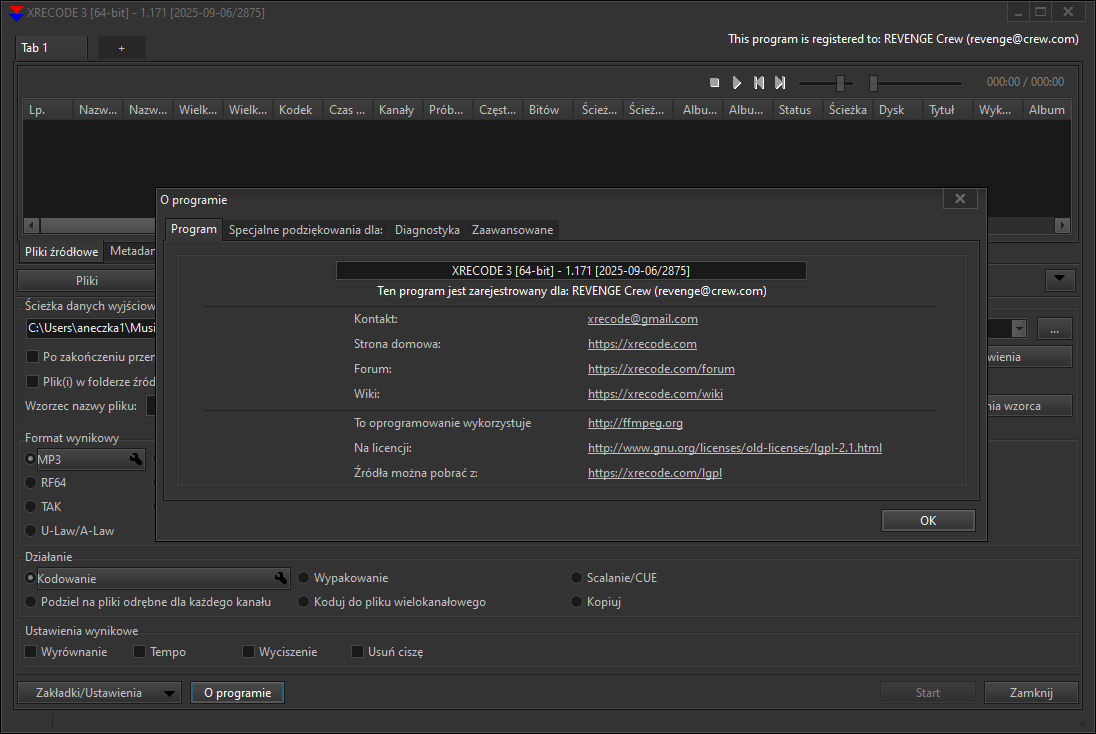Select the TAK output format
The image size is (1096, 734).
tap(43, 507)
